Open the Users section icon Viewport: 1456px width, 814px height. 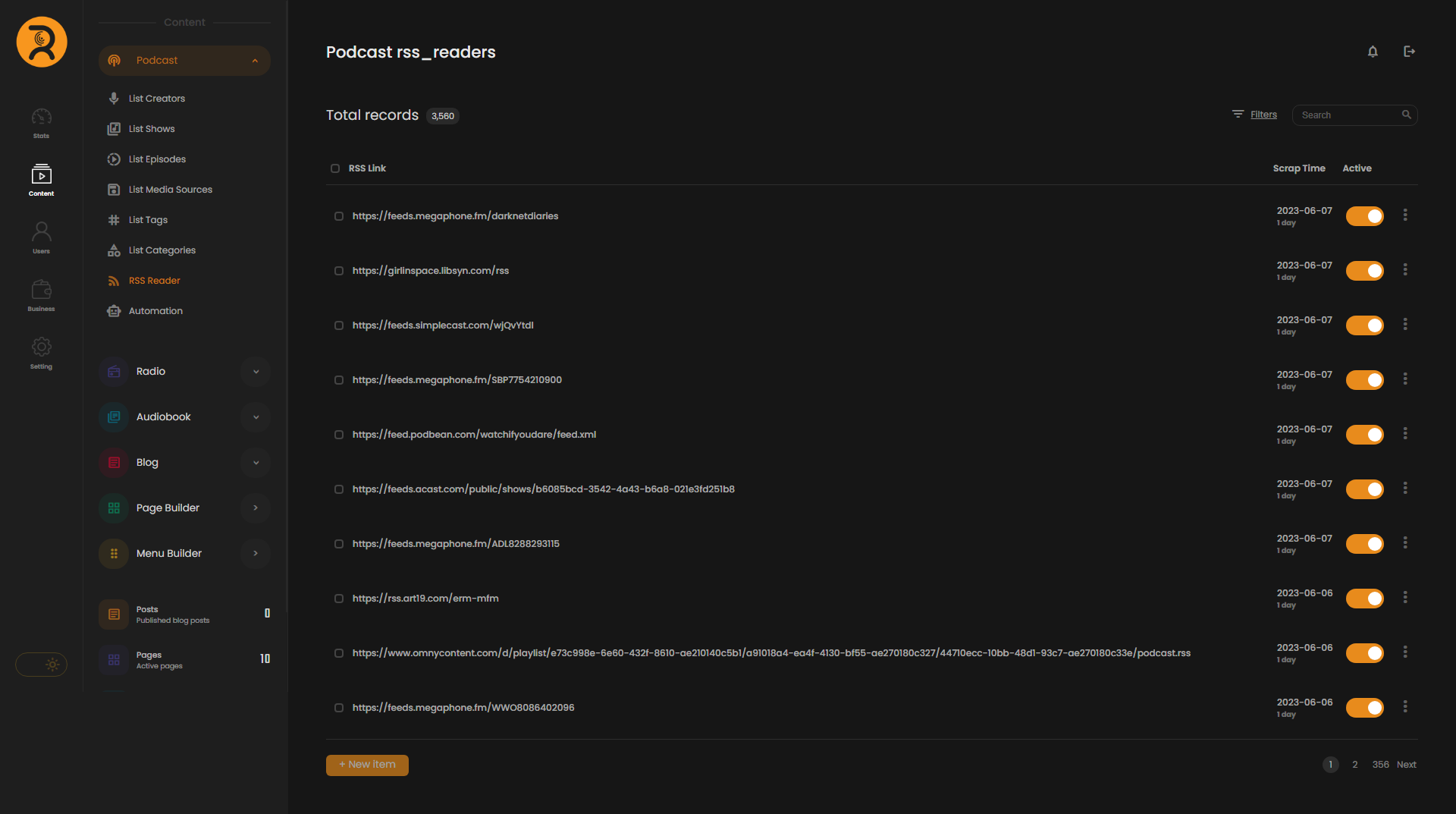tap(42, 237)
